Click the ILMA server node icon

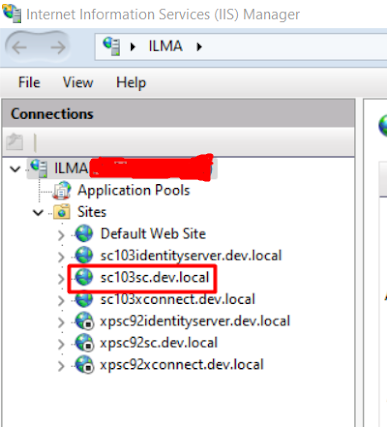pos(39,168)
